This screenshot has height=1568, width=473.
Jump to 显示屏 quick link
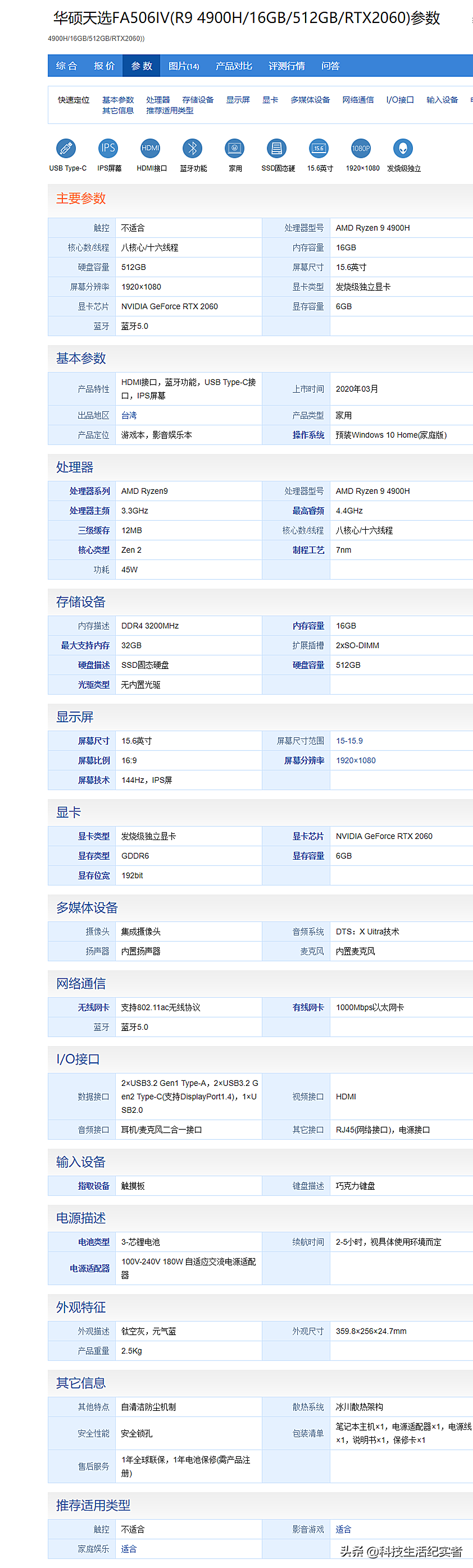click(x=238, y=100)
